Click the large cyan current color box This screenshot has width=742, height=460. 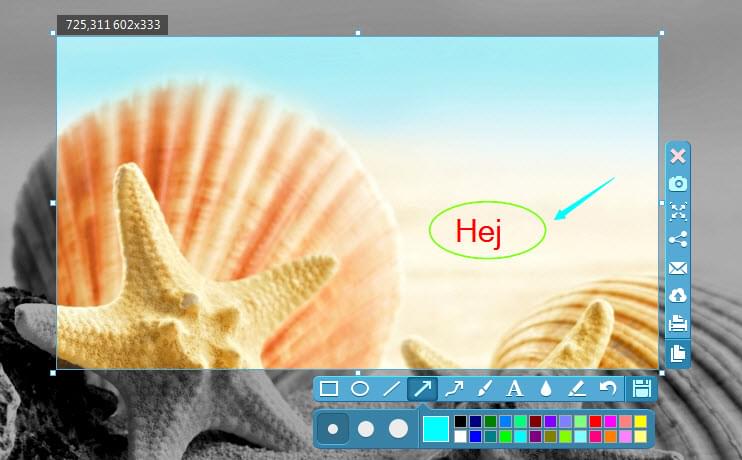click(x=436, y=429)
